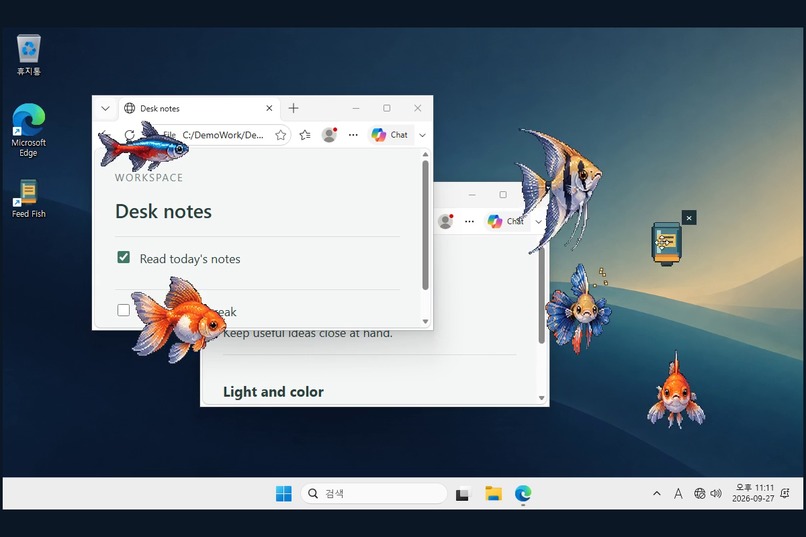Open Settings and more in front Edge window
This screenshot has width=806, height=537.
pos(353,135)
